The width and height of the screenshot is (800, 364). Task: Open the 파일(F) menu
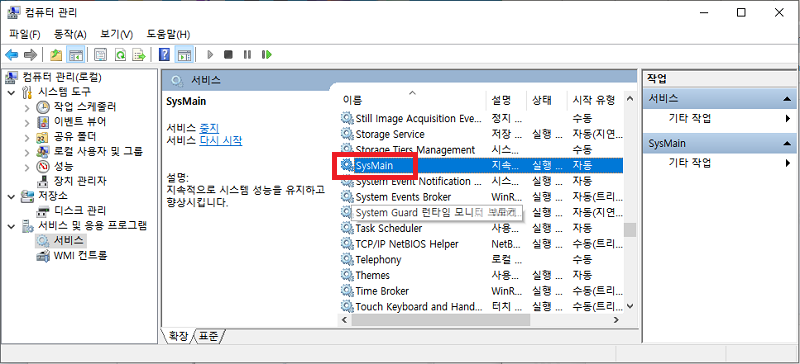click(x=25, y=34)
